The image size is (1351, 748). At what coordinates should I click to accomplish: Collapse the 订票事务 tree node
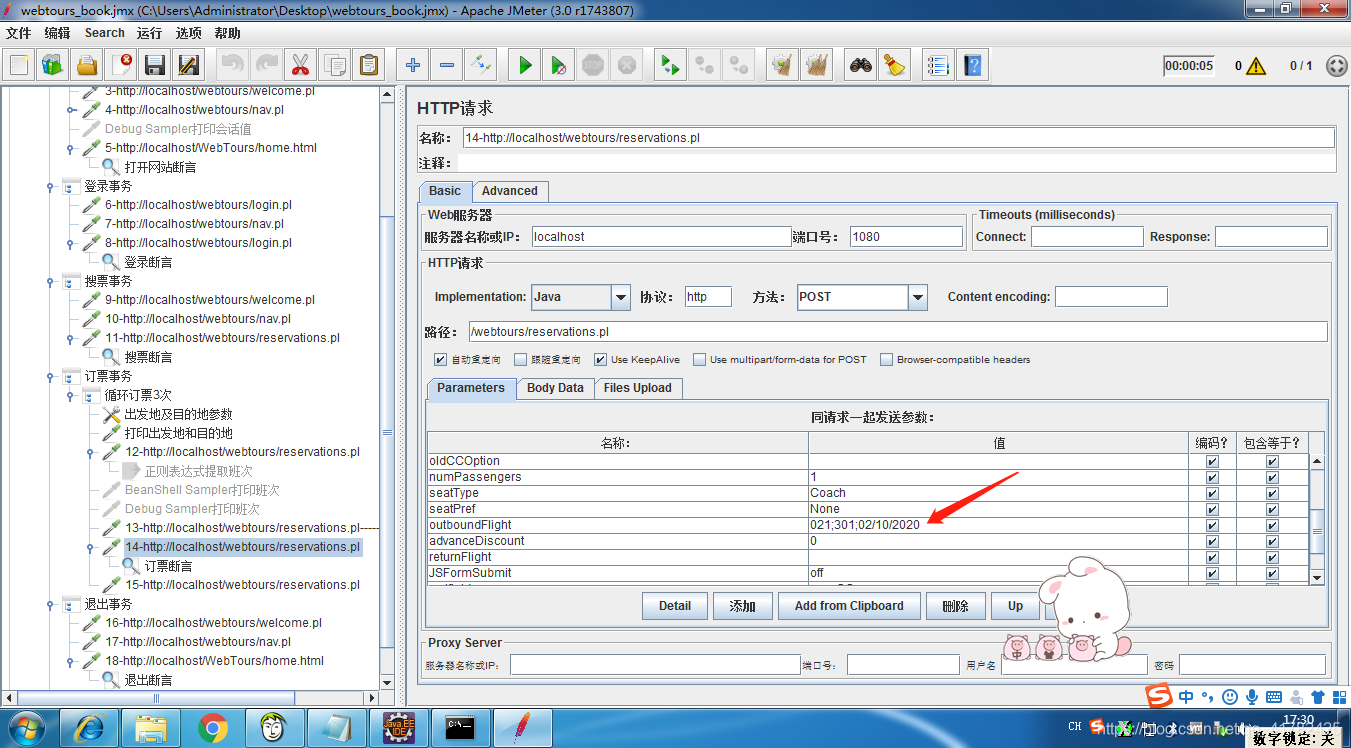50,377
